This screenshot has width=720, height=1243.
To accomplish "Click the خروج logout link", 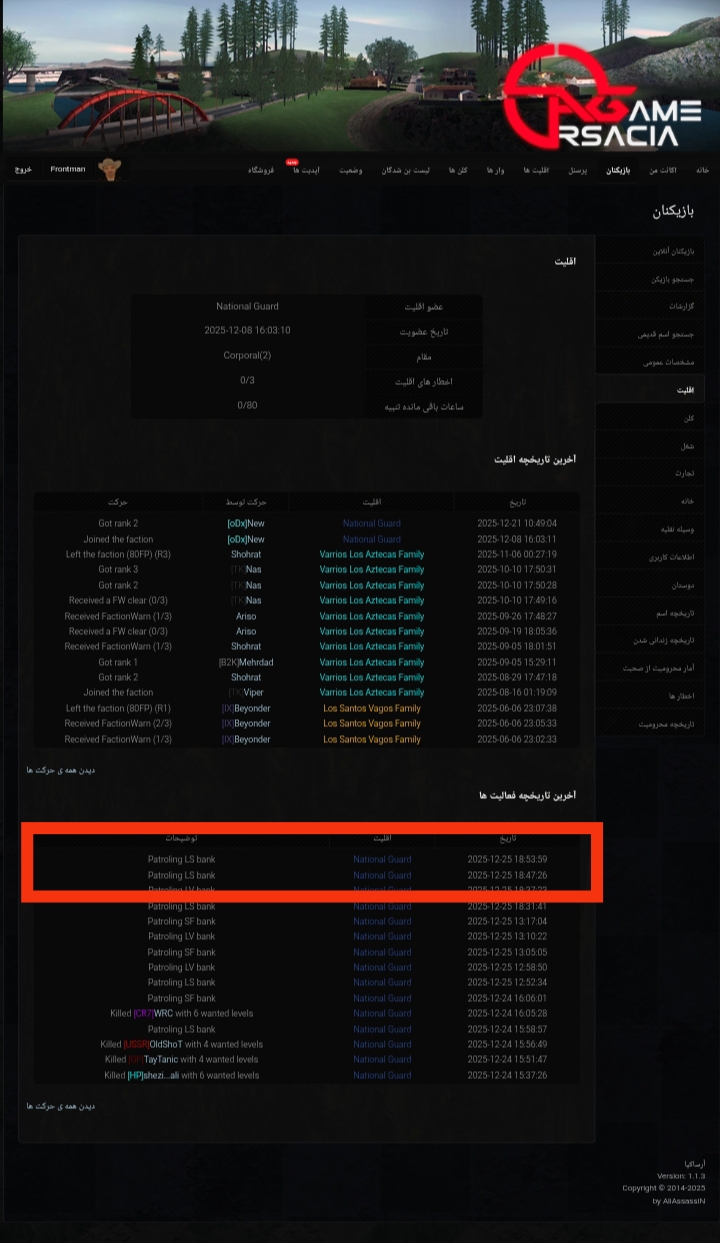I will pyautogui.click(x=23, y=170).
